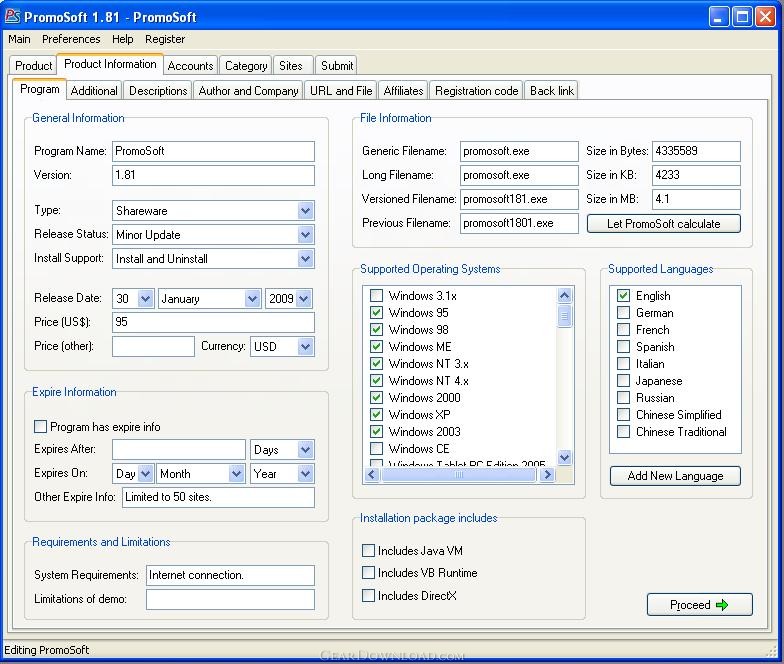
Task: Open the Additional sub-tab
Action: tap(94, 90)
